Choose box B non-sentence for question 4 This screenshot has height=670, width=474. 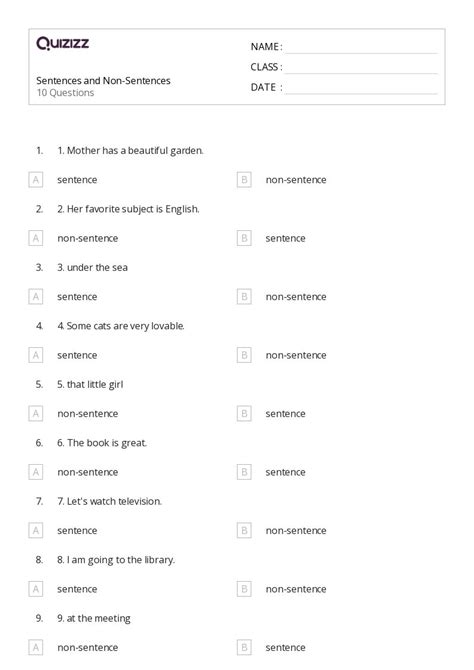[244, 355]
